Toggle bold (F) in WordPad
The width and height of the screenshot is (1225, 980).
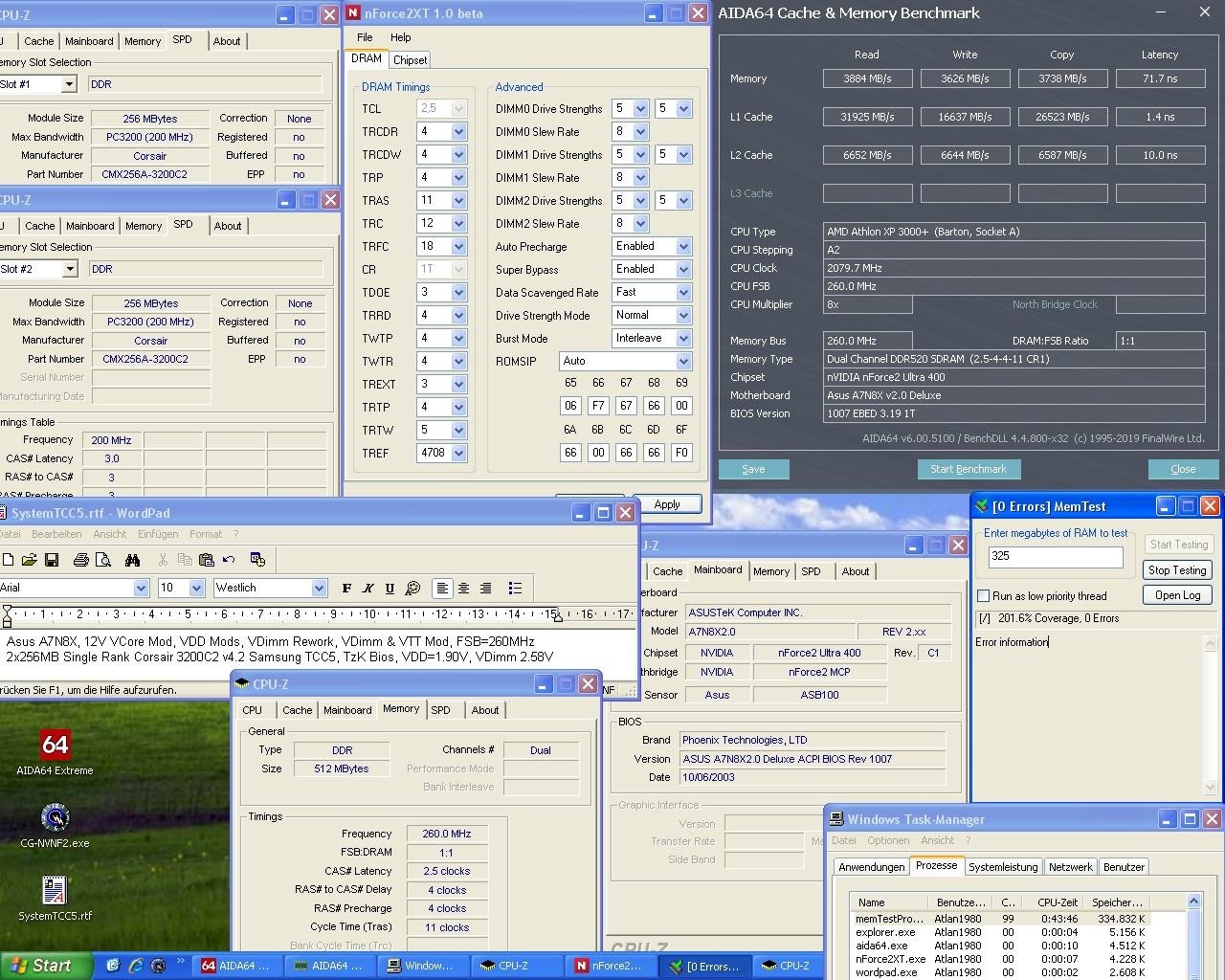(x=346, y=589)
